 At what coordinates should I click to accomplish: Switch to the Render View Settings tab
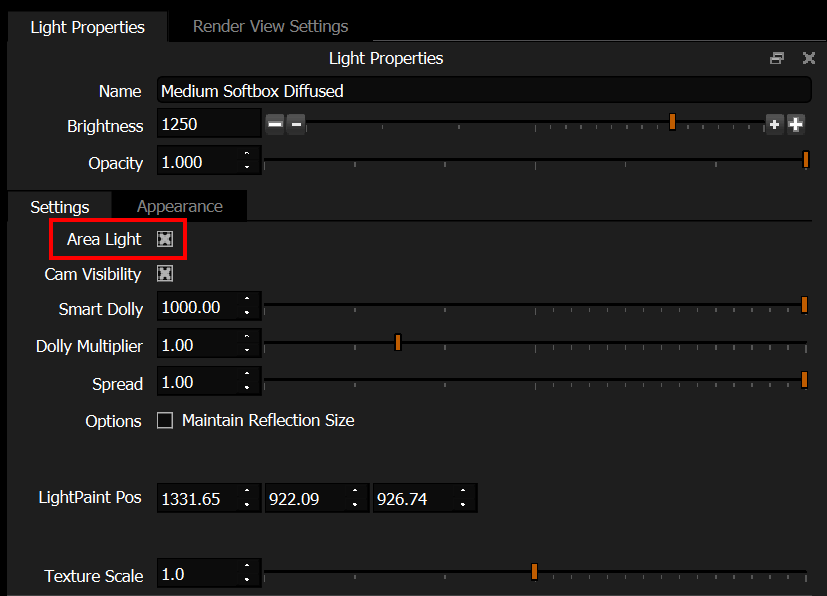(x=270, y=26)
